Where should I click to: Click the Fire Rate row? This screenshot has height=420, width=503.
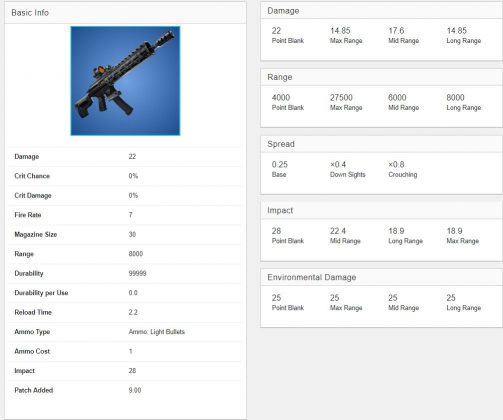pyautogui.click(x=125, y=215)
